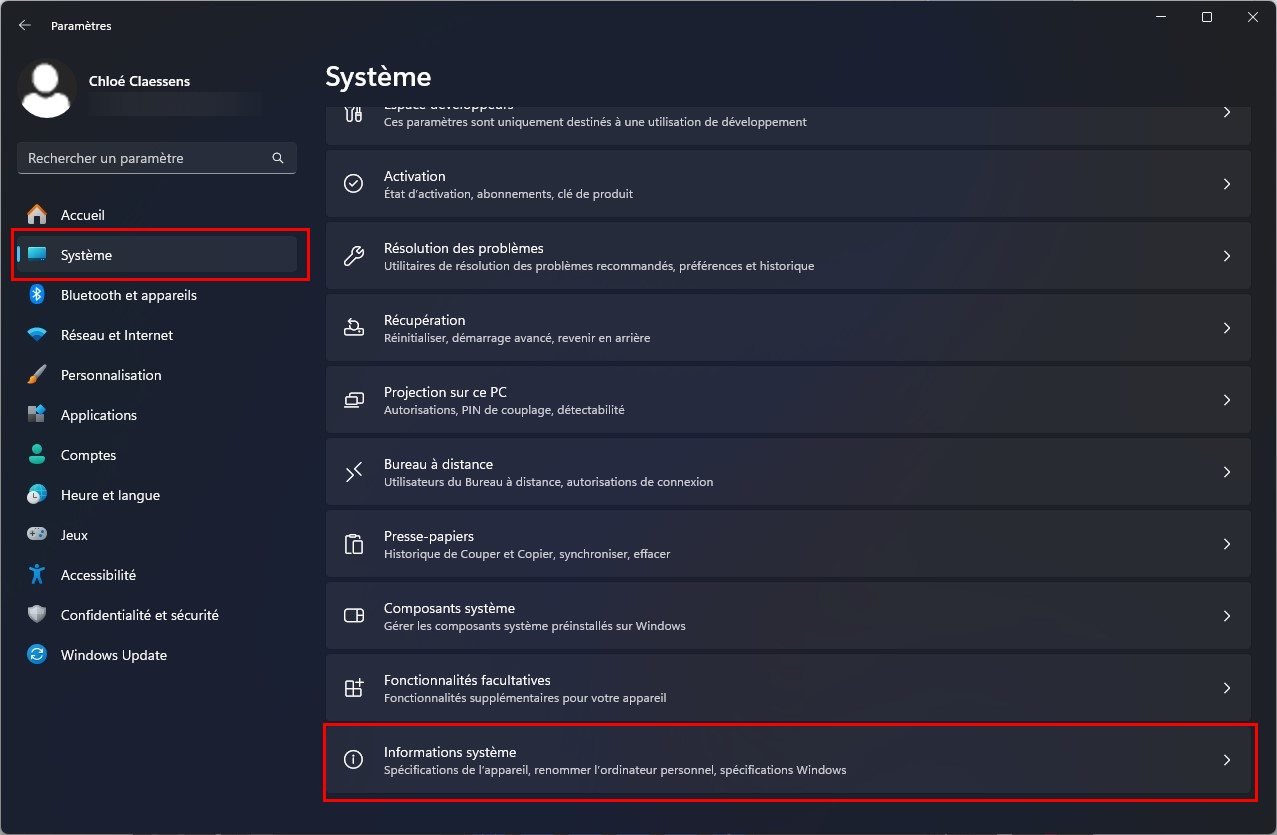Select Système in the sidebar
Viewport: 1277px width, 835px height.
click(x=157, y=255)
